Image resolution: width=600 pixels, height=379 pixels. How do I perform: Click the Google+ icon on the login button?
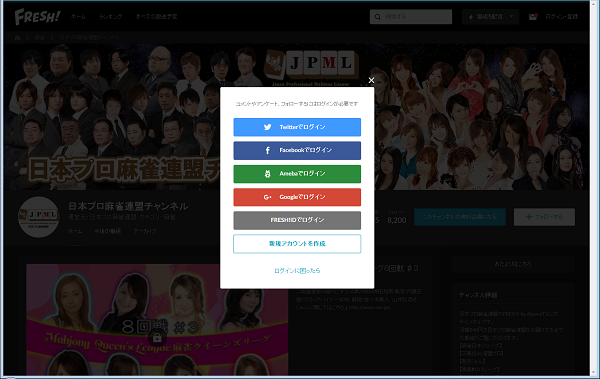click(267, 197)
